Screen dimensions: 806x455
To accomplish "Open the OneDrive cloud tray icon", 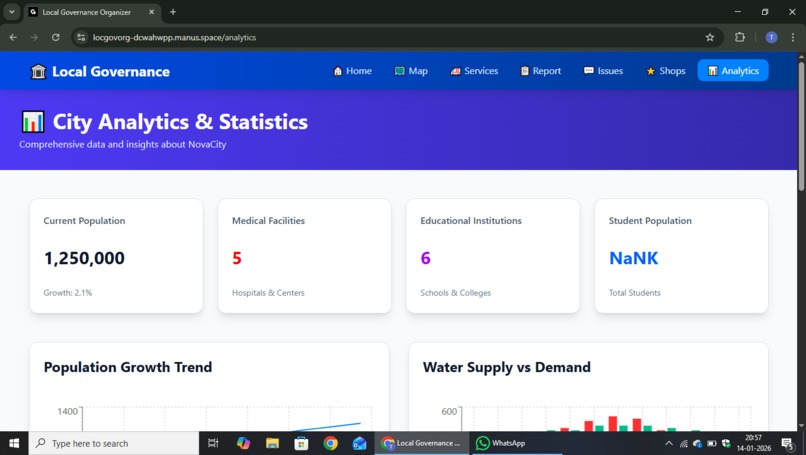I will (698, 443).
